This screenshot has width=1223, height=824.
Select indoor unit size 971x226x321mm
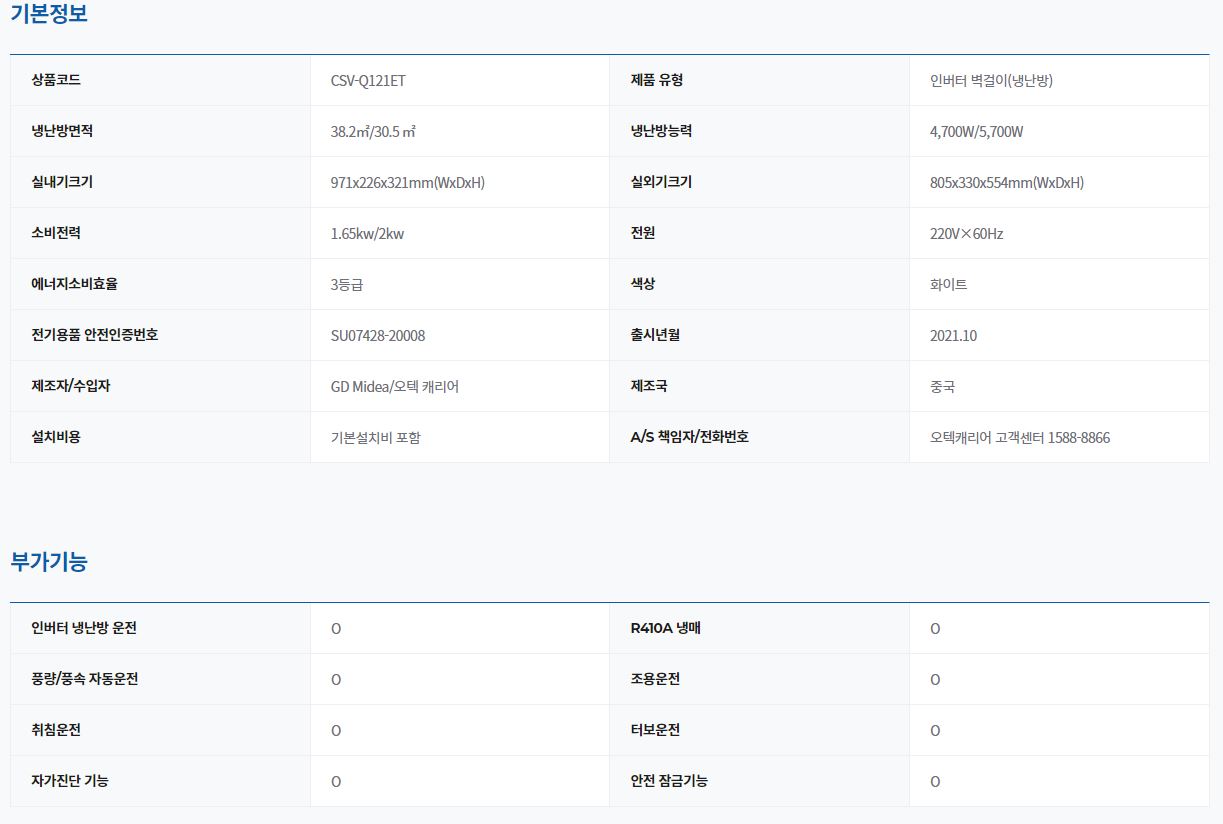point(407,183)
